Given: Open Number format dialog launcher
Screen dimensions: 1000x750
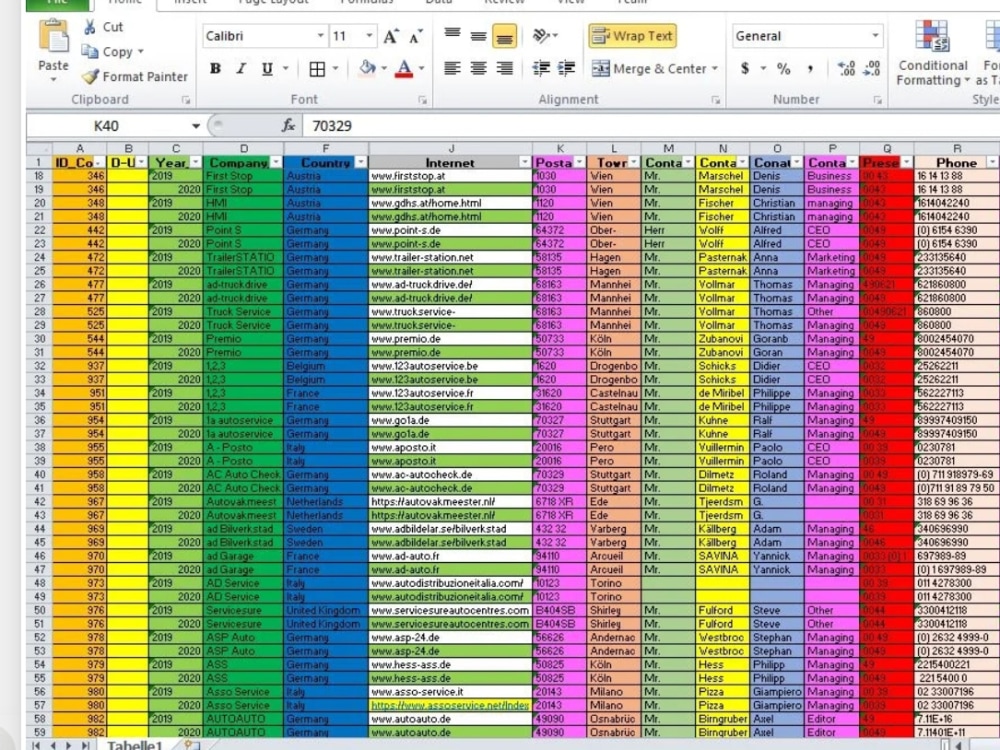Looking at the screenshot, I should 878,100.
